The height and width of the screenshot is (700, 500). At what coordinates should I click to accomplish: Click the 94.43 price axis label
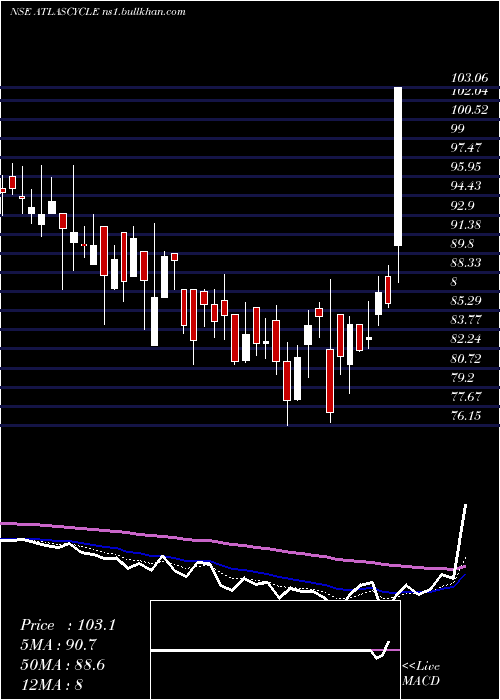coord(467,186)
